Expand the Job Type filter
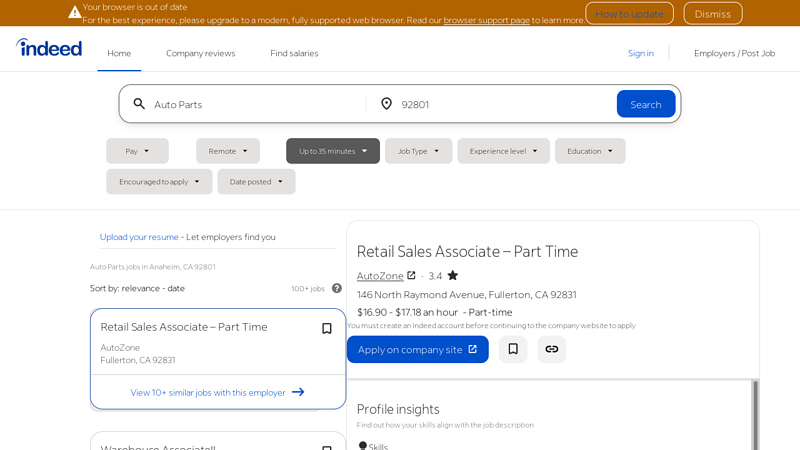The width and height of the screenshot is (800, 450). (418, 151)
